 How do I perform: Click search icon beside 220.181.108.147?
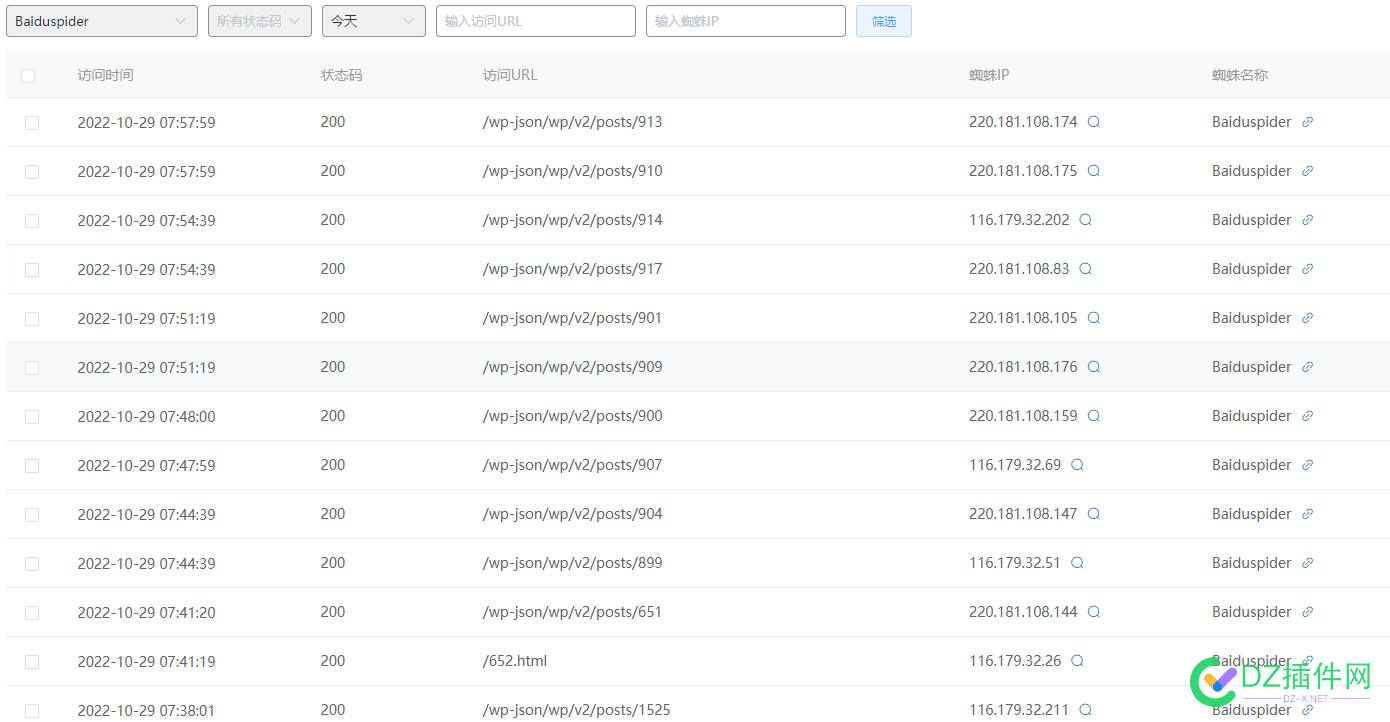[1094, 514]
